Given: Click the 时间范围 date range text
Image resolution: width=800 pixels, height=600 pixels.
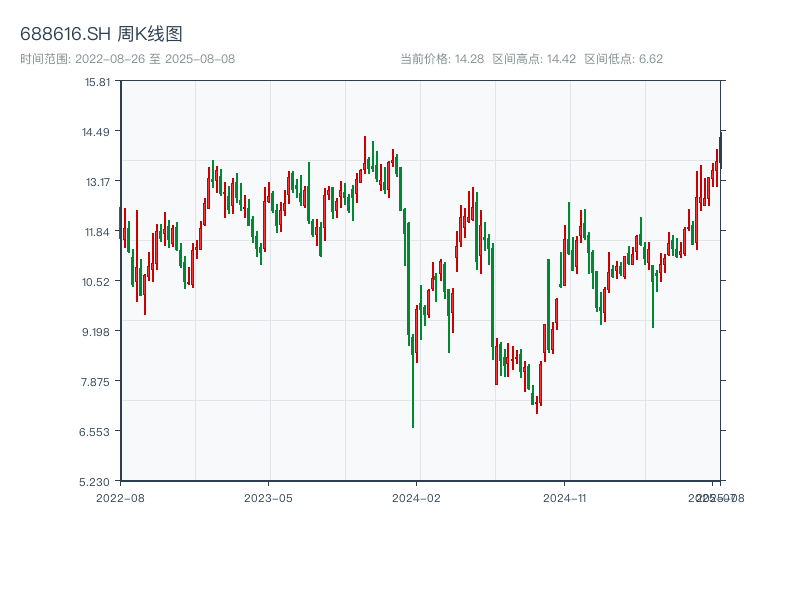Looking at the screenshot, I should (x=128, y=59).
